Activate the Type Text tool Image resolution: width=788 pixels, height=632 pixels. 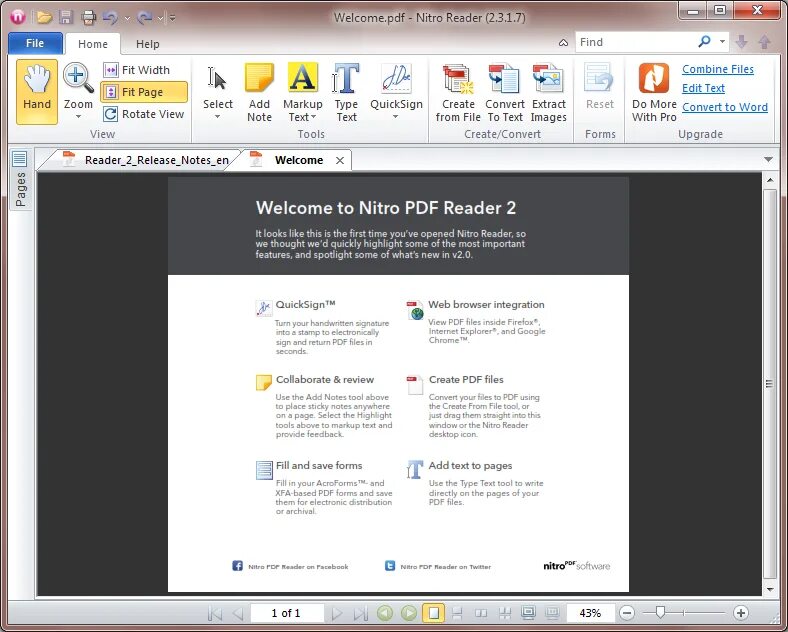346,92
